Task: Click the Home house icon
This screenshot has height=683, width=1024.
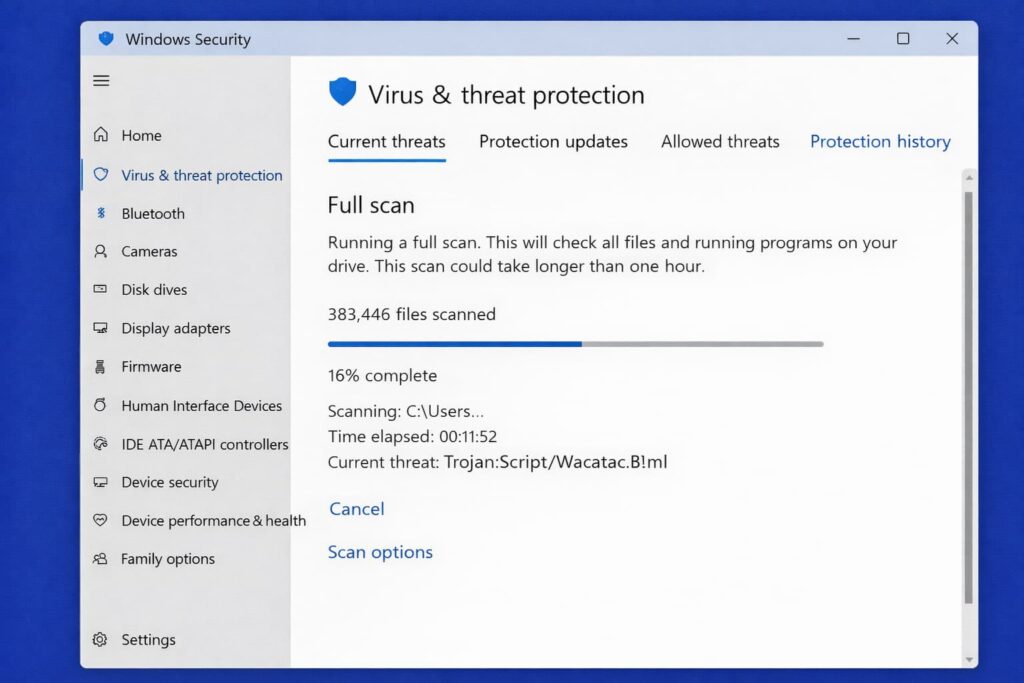Action: pyautogui.click(x=100, y=135)
